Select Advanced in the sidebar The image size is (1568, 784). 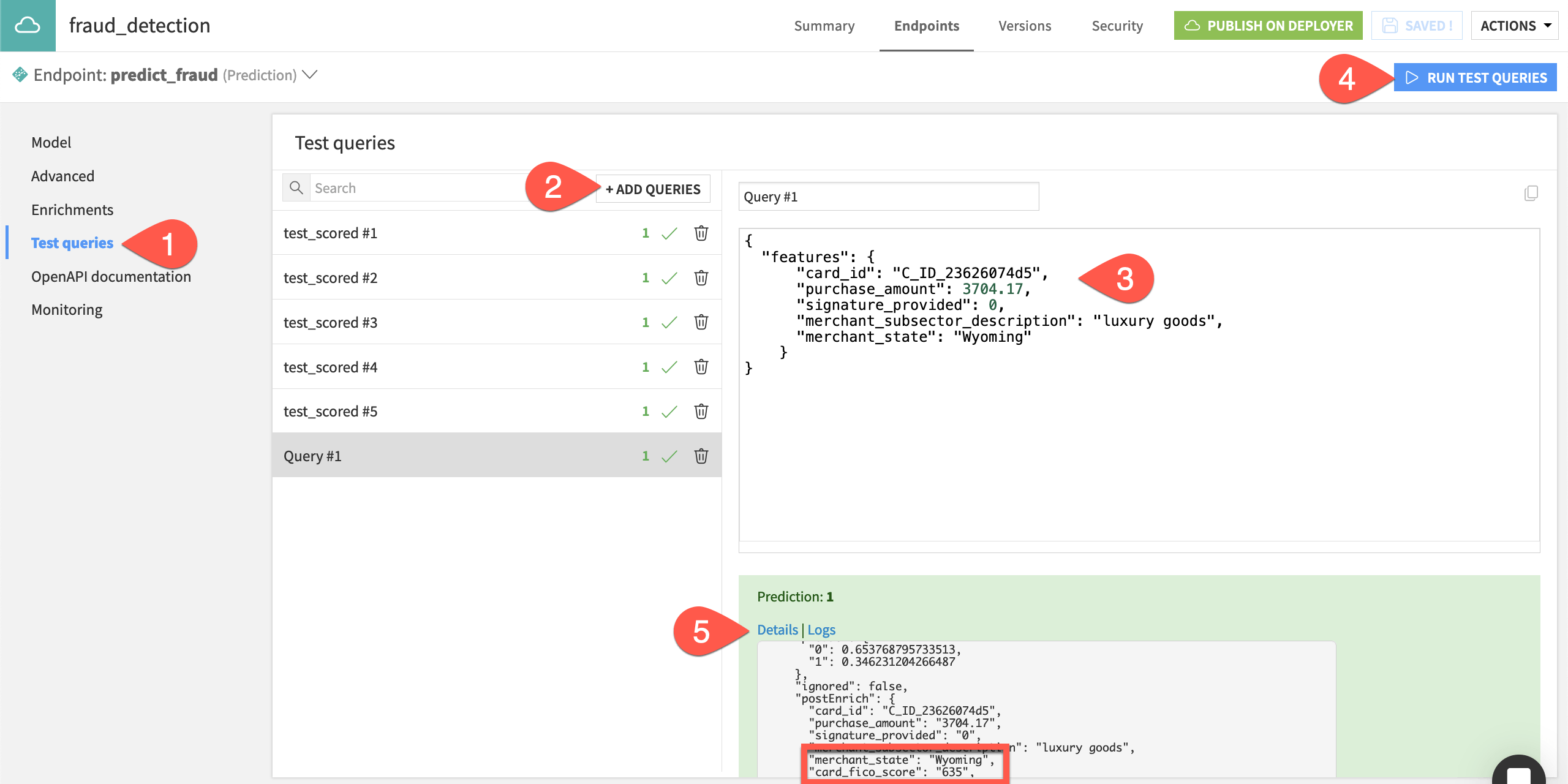pyautogui.click(x=62, y=176)
